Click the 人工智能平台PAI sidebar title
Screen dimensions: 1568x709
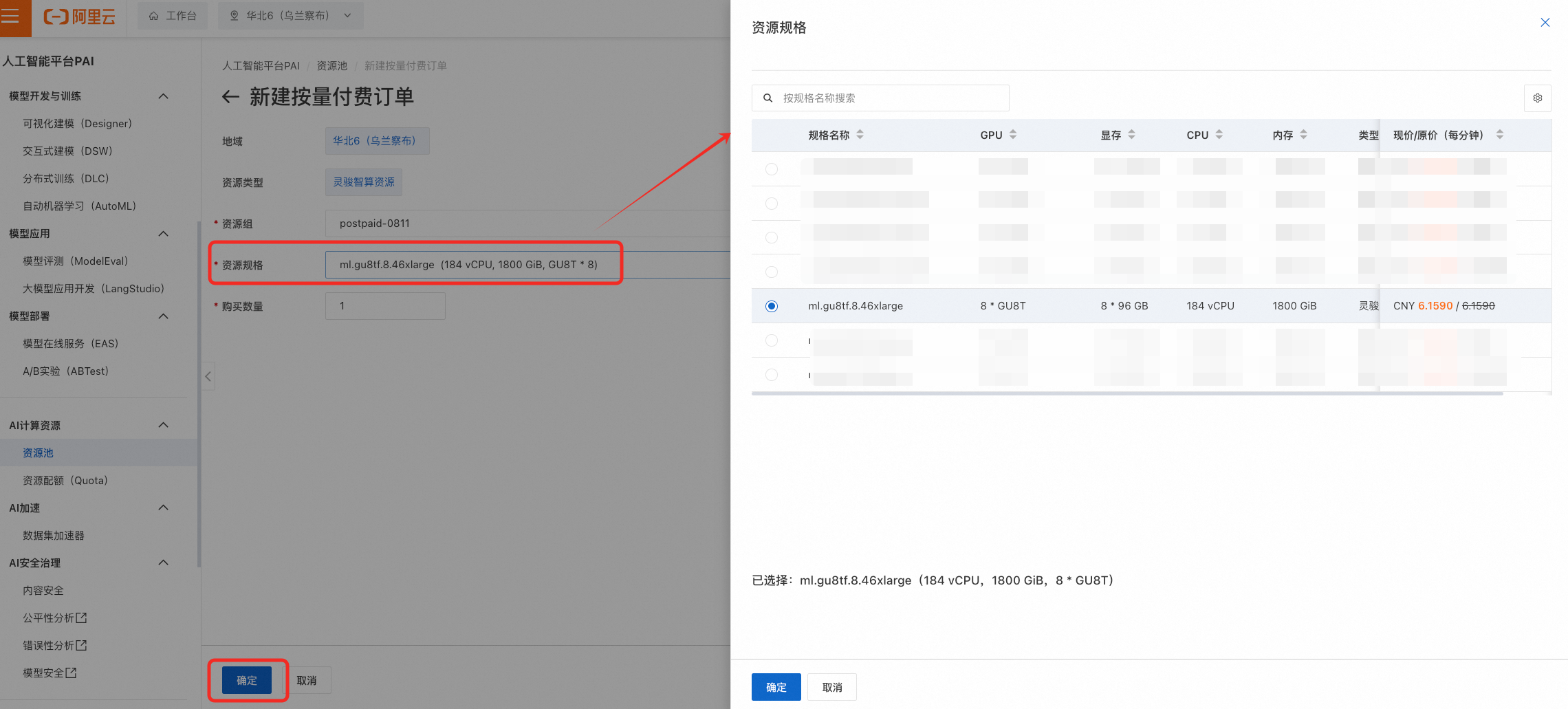click(48, 61)
